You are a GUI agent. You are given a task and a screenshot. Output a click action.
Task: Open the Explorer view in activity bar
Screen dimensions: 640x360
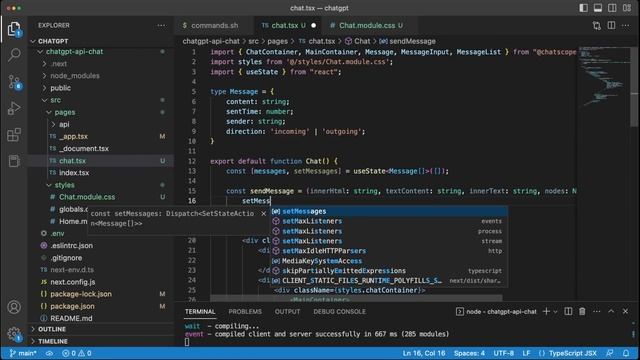point(14,29)
